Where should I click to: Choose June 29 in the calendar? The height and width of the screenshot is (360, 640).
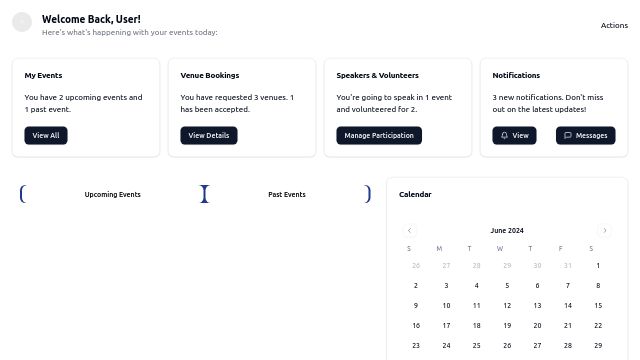[x=598, y=346]
